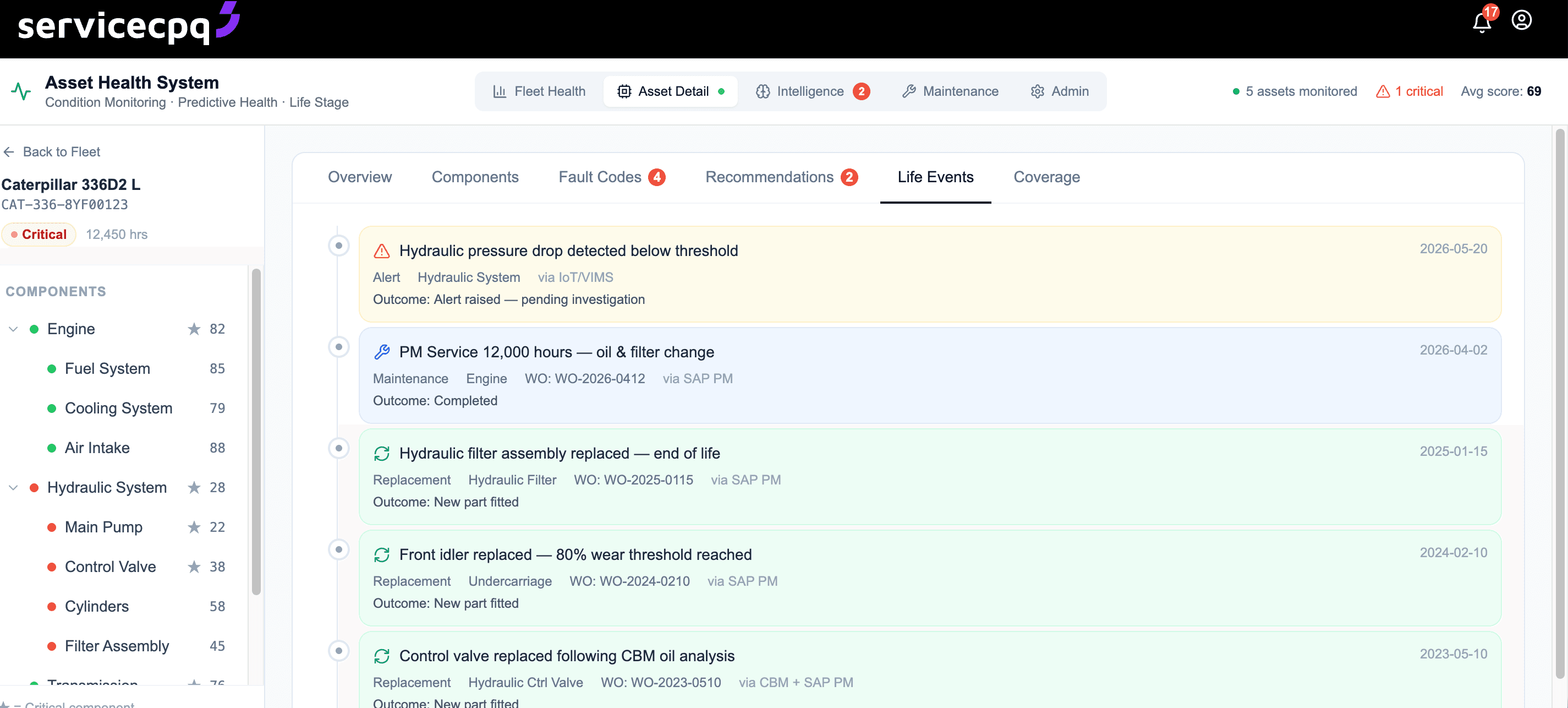Select the Asset Detail section
The width and height of the screenshot is (1568, 708).
coord(670,91)
